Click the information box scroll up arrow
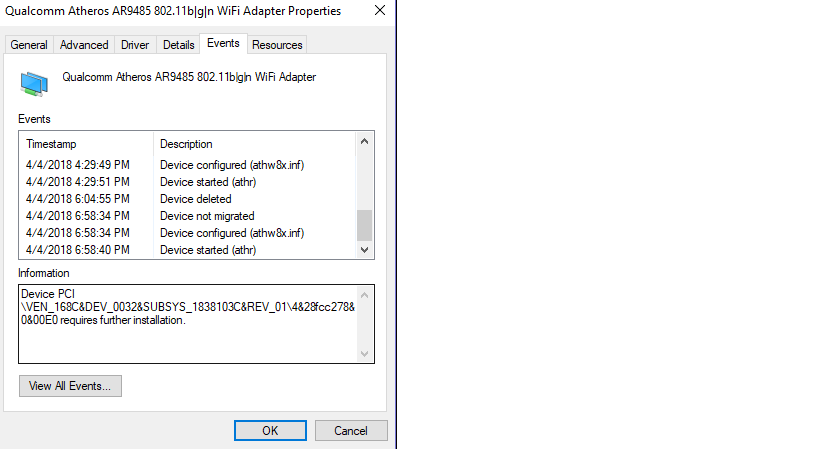Screen dimensions: 819x460 pos(365,295)
